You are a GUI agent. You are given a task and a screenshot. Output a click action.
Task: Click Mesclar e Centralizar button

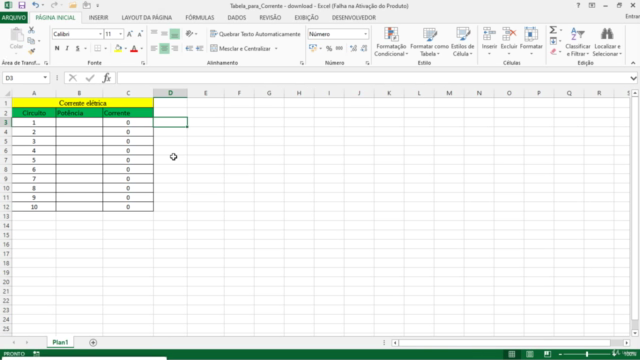pos(240,49)
